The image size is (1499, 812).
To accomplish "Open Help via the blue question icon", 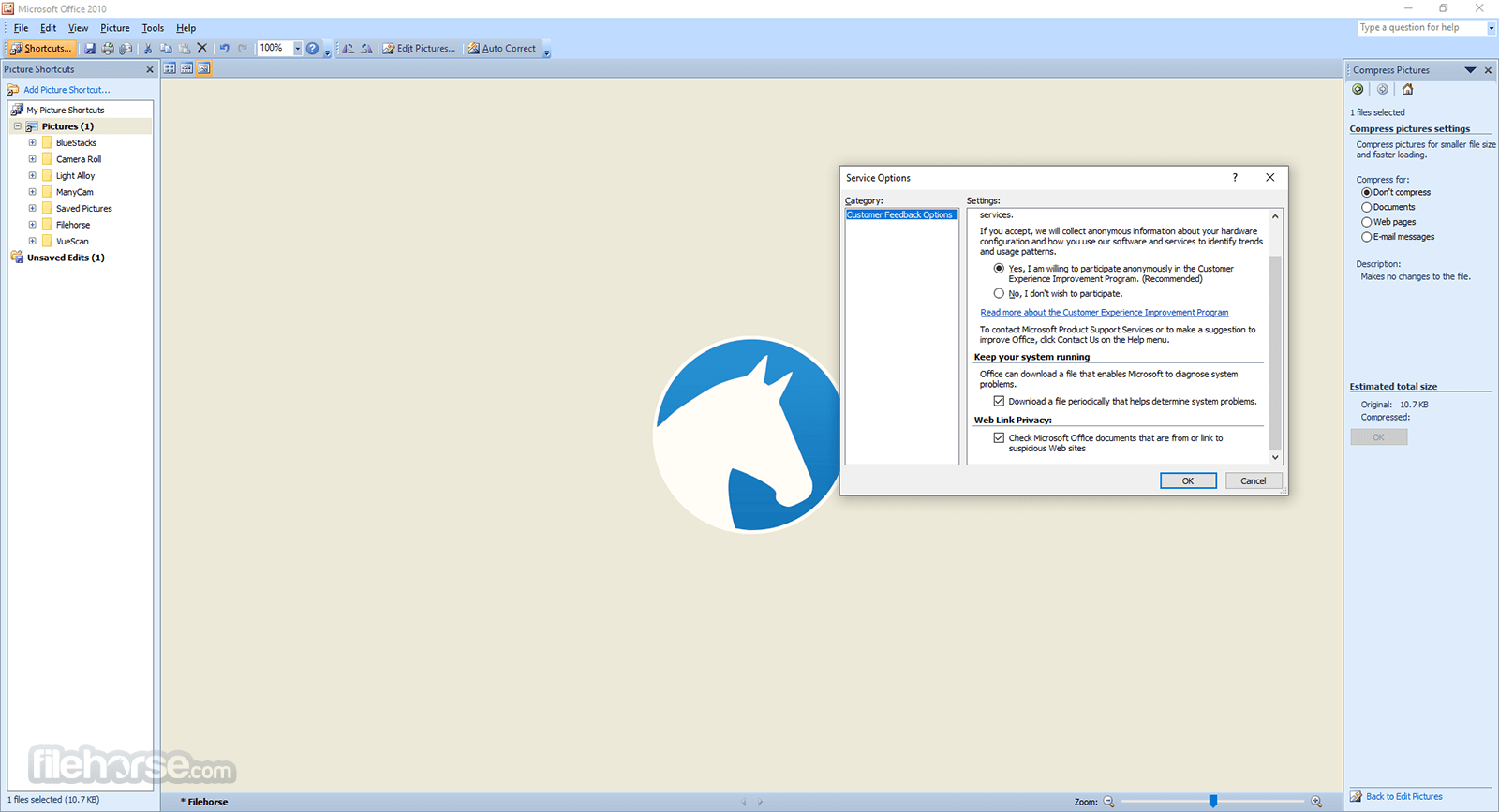I will 313,49.
